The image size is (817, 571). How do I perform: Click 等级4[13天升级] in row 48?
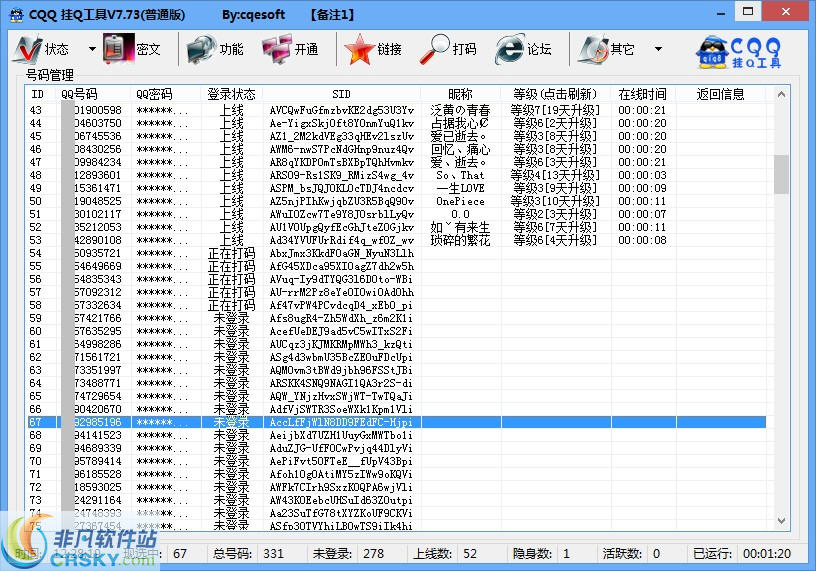[x=555, y=175]
